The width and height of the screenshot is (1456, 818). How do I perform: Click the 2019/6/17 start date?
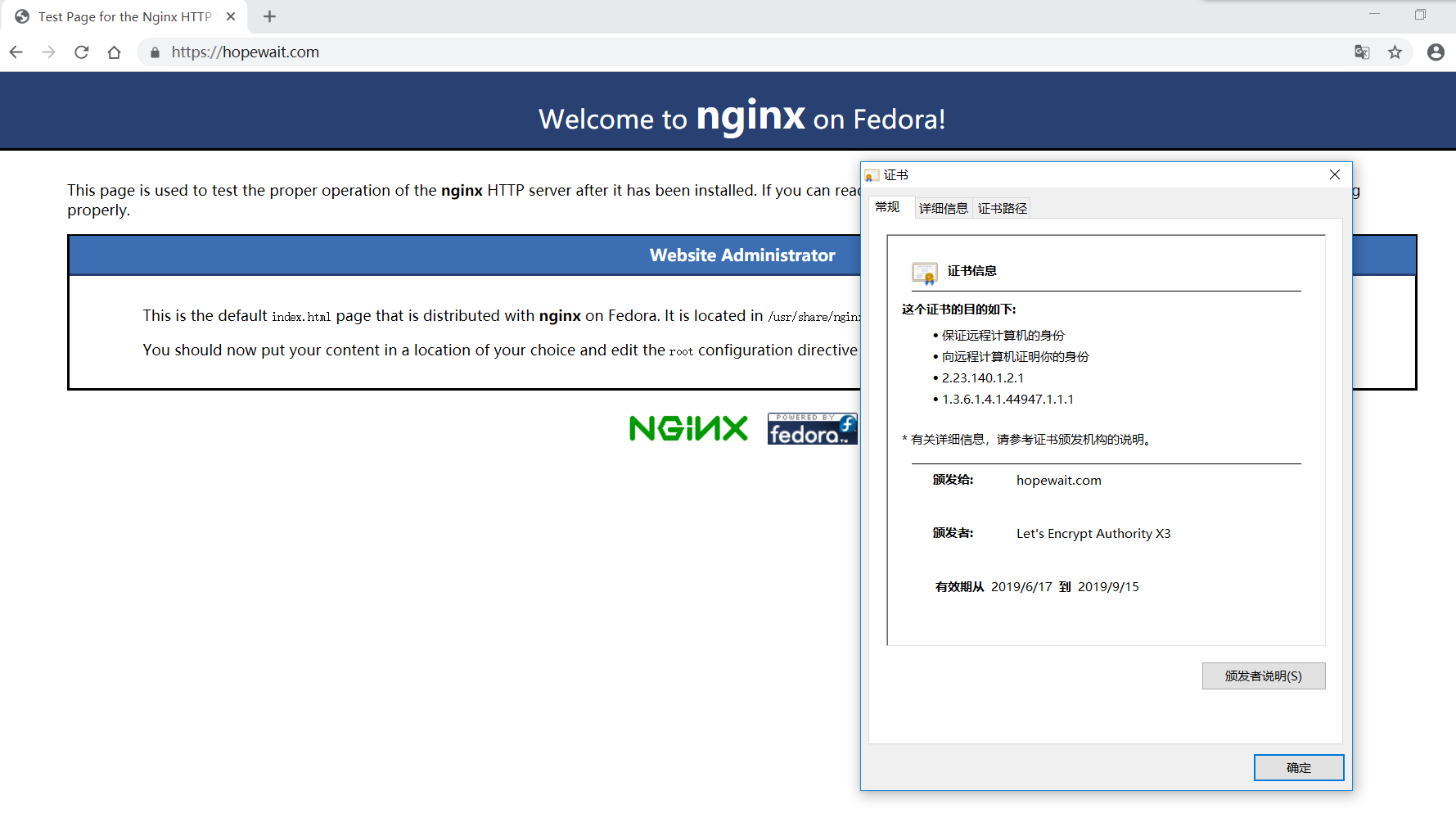(x=1021, y=587)
